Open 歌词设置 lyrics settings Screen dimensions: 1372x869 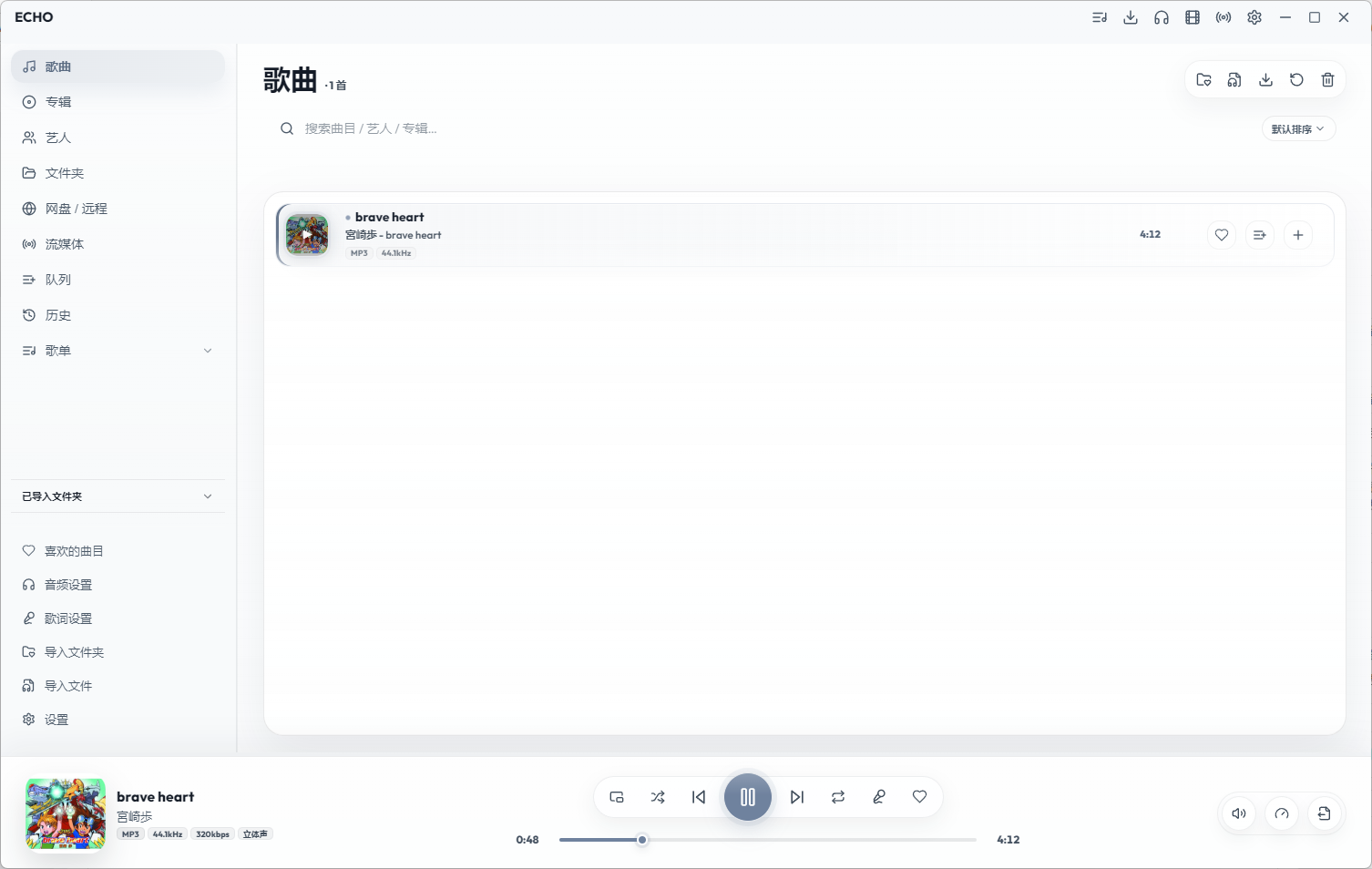tap(118, 619)
